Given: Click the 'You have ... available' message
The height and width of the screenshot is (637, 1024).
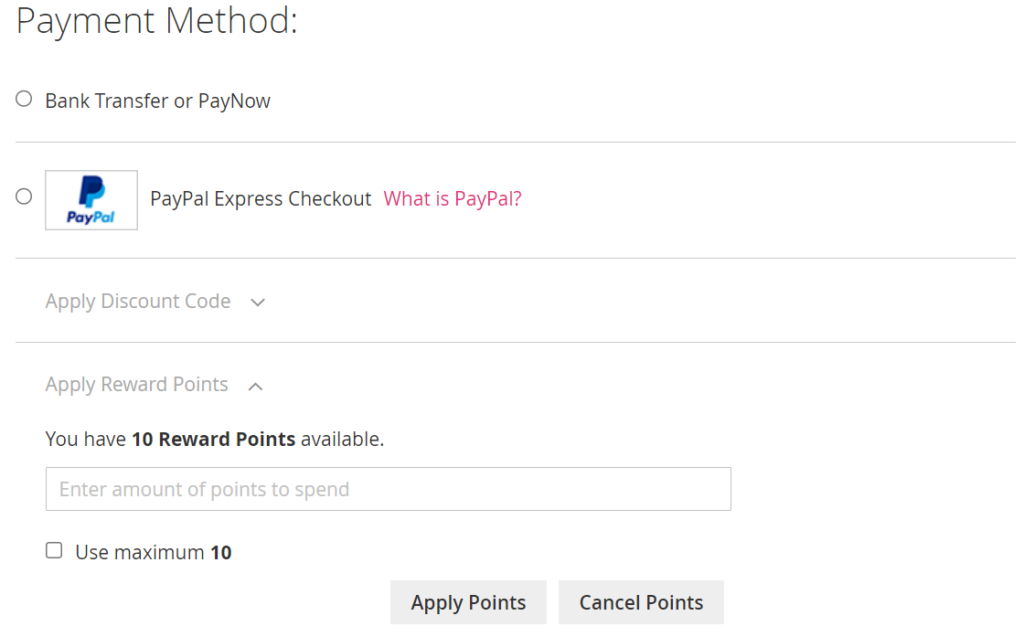Looking at the screenshot, I should (x=214, y=439).
